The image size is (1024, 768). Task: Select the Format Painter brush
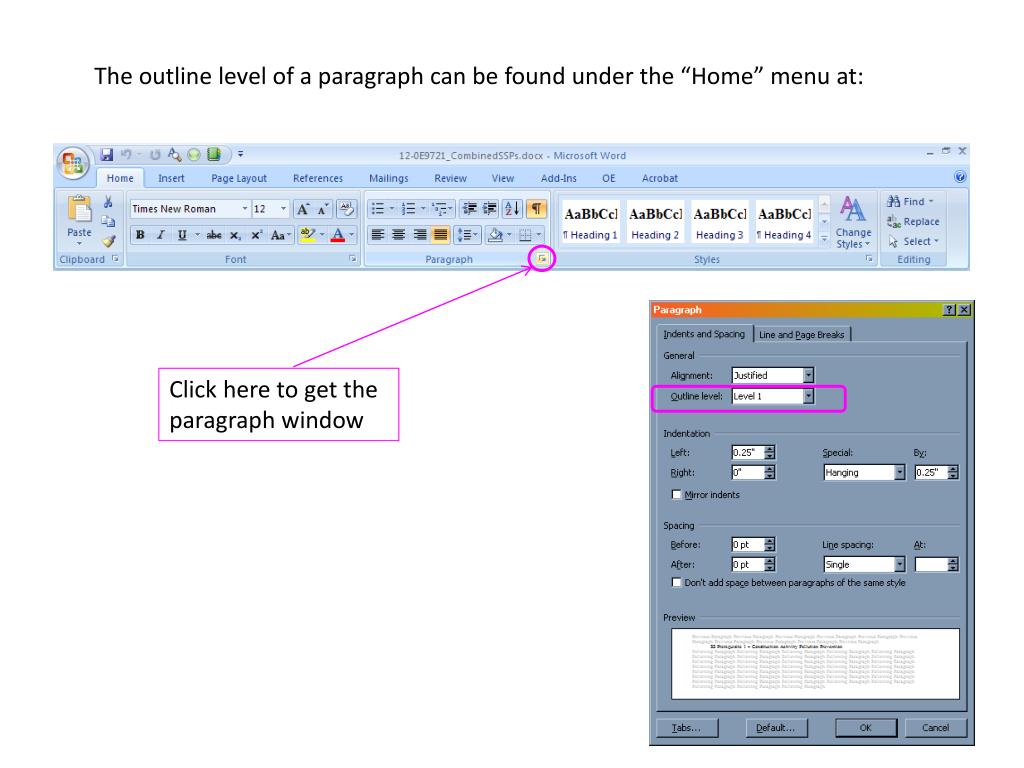pos(108,241)
